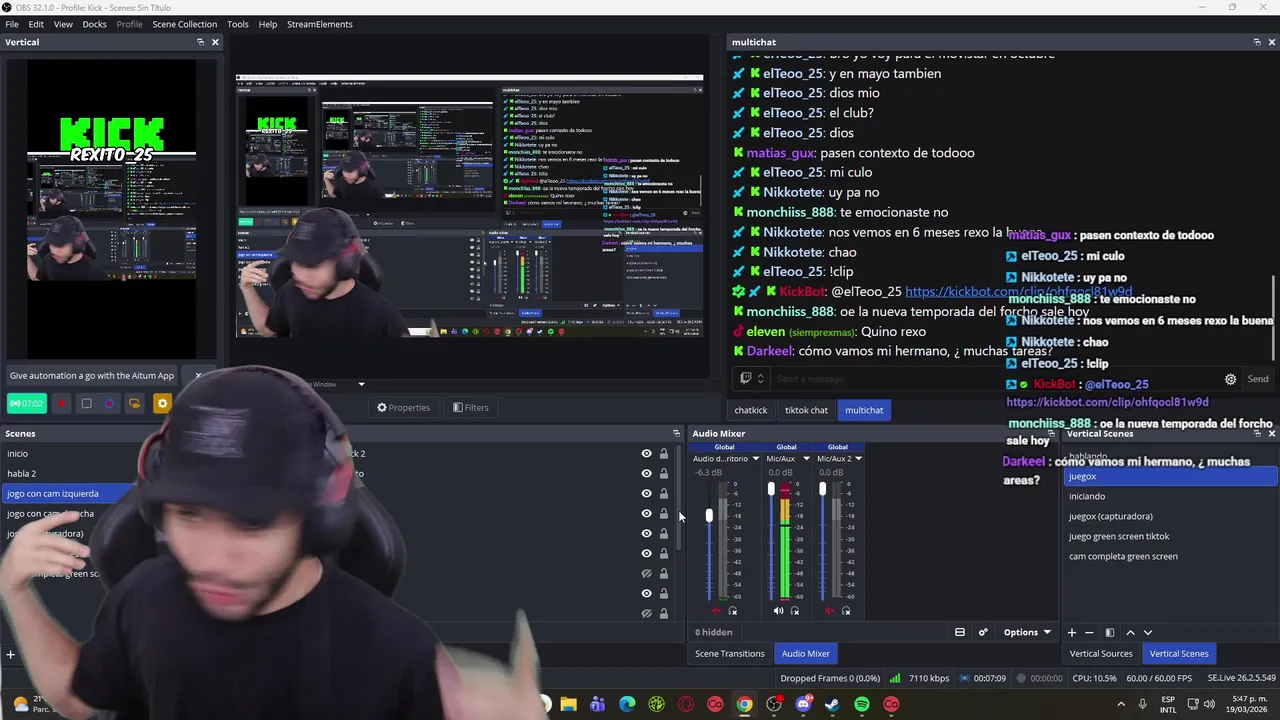The height and width of the screenshot is (720, 1280).
Task: Click the Properties button
Action: (403, 407)
